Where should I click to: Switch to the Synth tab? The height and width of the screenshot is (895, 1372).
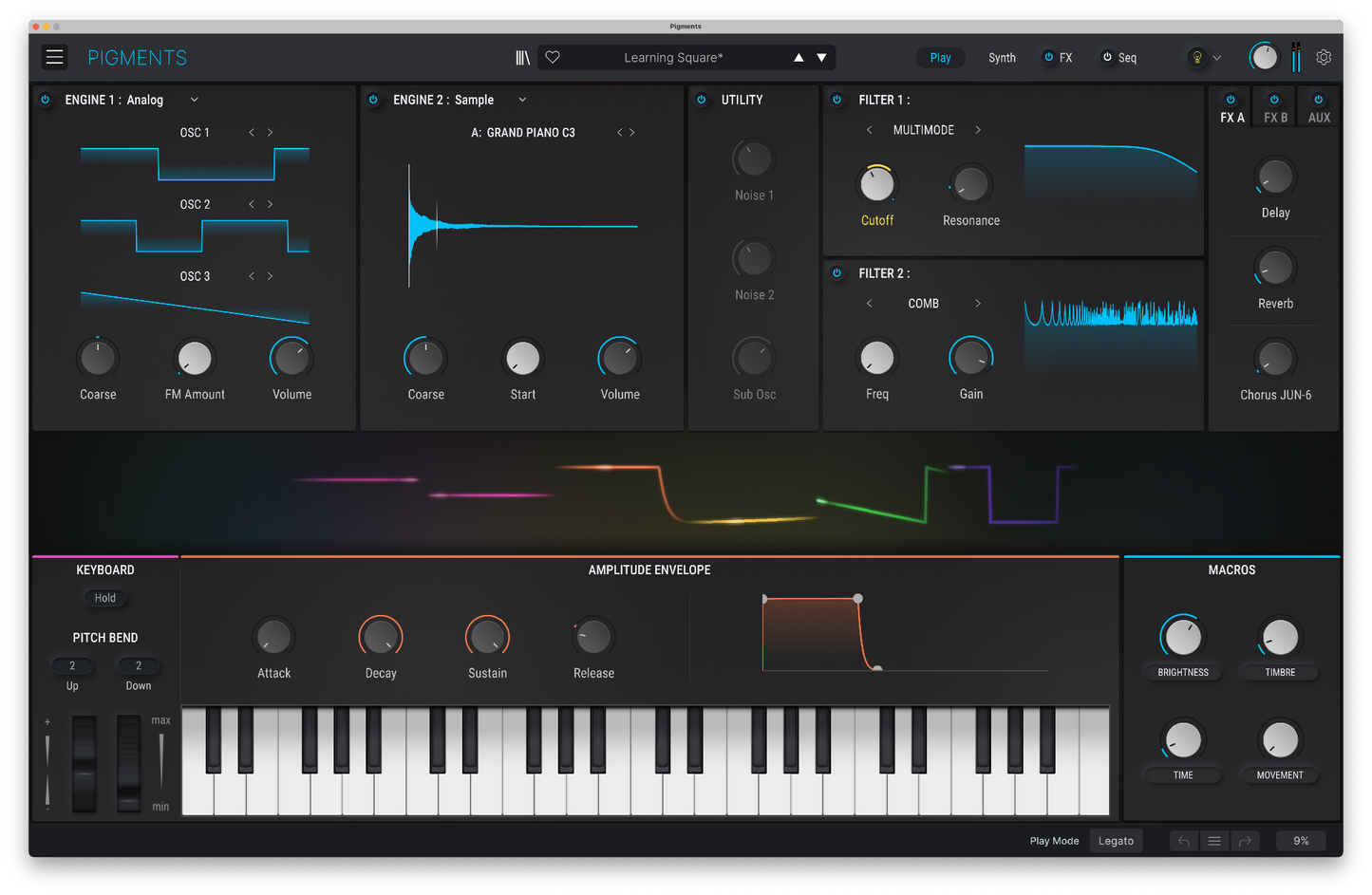pyautogui.click(x=1002, y=57)
